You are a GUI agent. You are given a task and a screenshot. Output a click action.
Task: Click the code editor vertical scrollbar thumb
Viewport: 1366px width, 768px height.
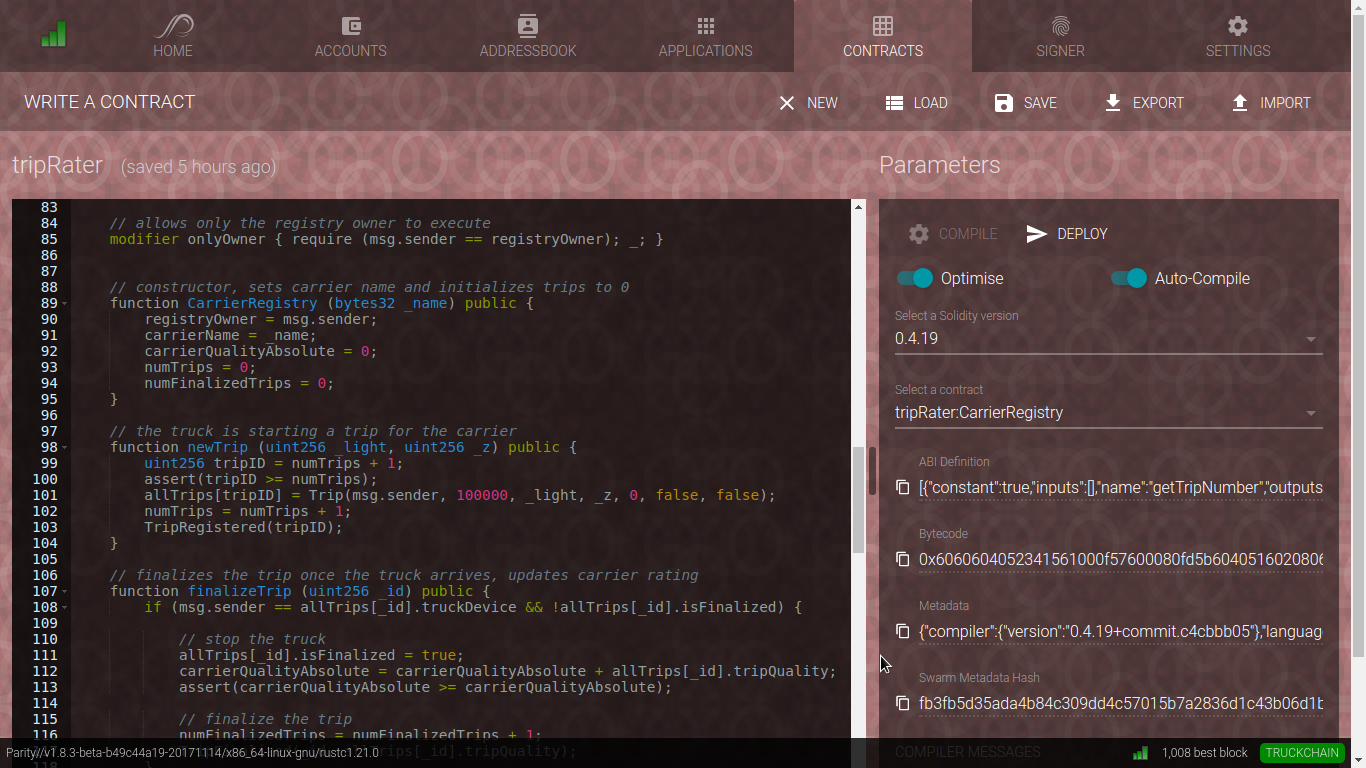click(x=858, y=499)
